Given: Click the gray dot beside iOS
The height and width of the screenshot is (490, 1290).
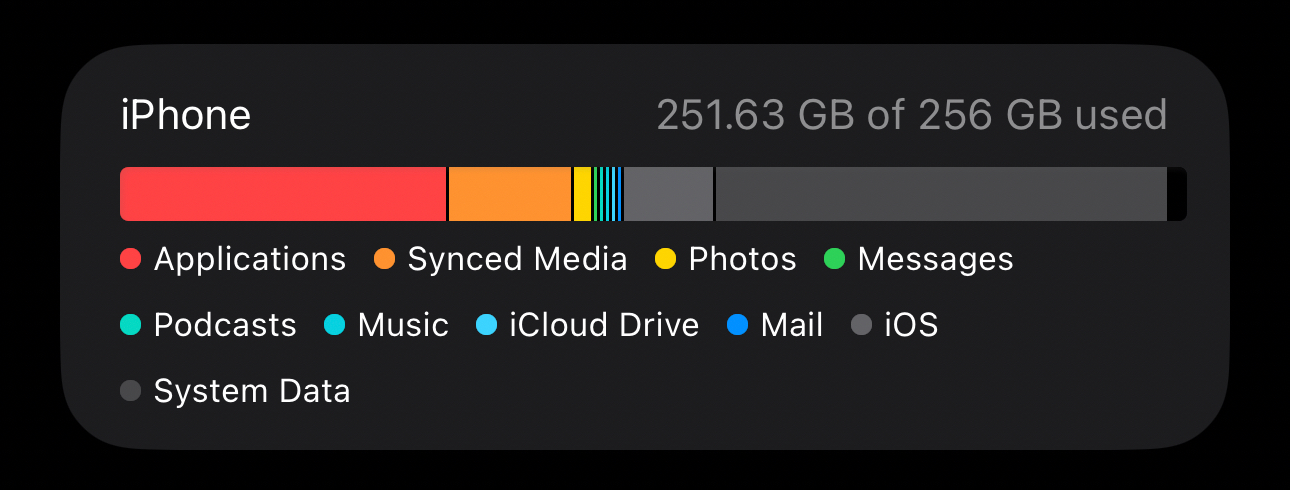Looking at the screenshot, I should [x=861, y=325].
